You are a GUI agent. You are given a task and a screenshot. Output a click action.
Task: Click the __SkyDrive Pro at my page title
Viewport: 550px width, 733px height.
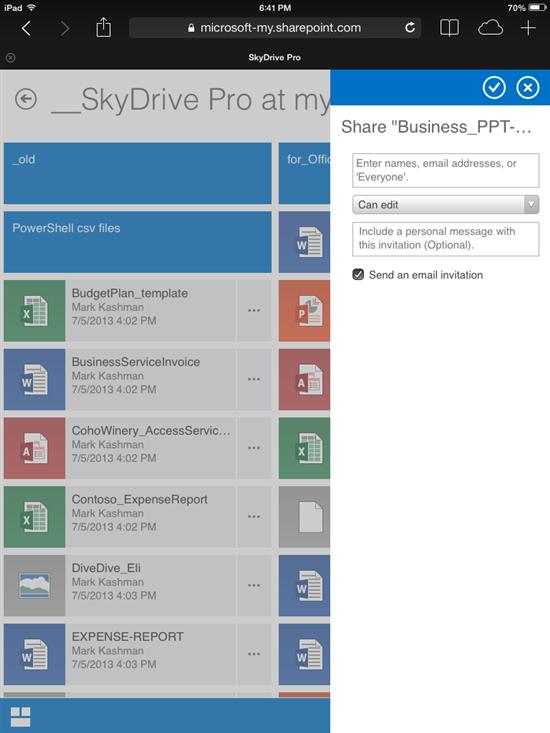(x=190, y=100)
